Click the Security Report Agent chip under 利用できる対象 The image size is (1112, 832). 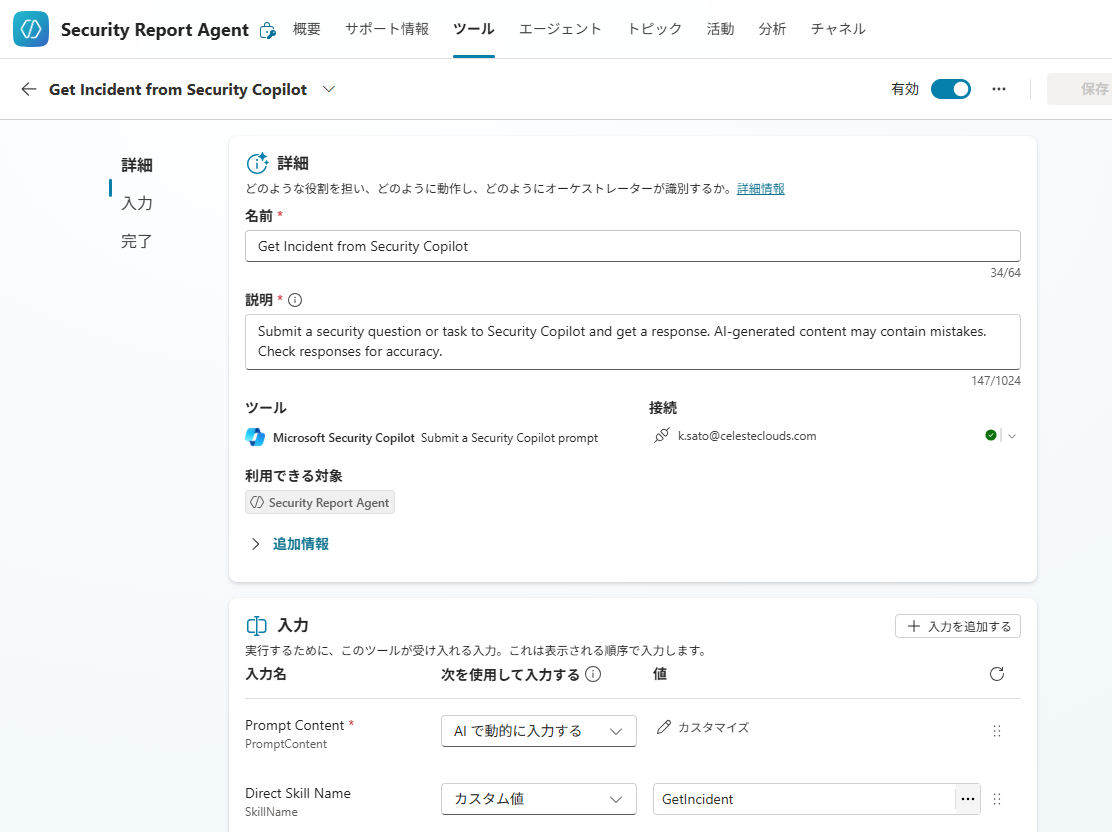tap(320, 502)
